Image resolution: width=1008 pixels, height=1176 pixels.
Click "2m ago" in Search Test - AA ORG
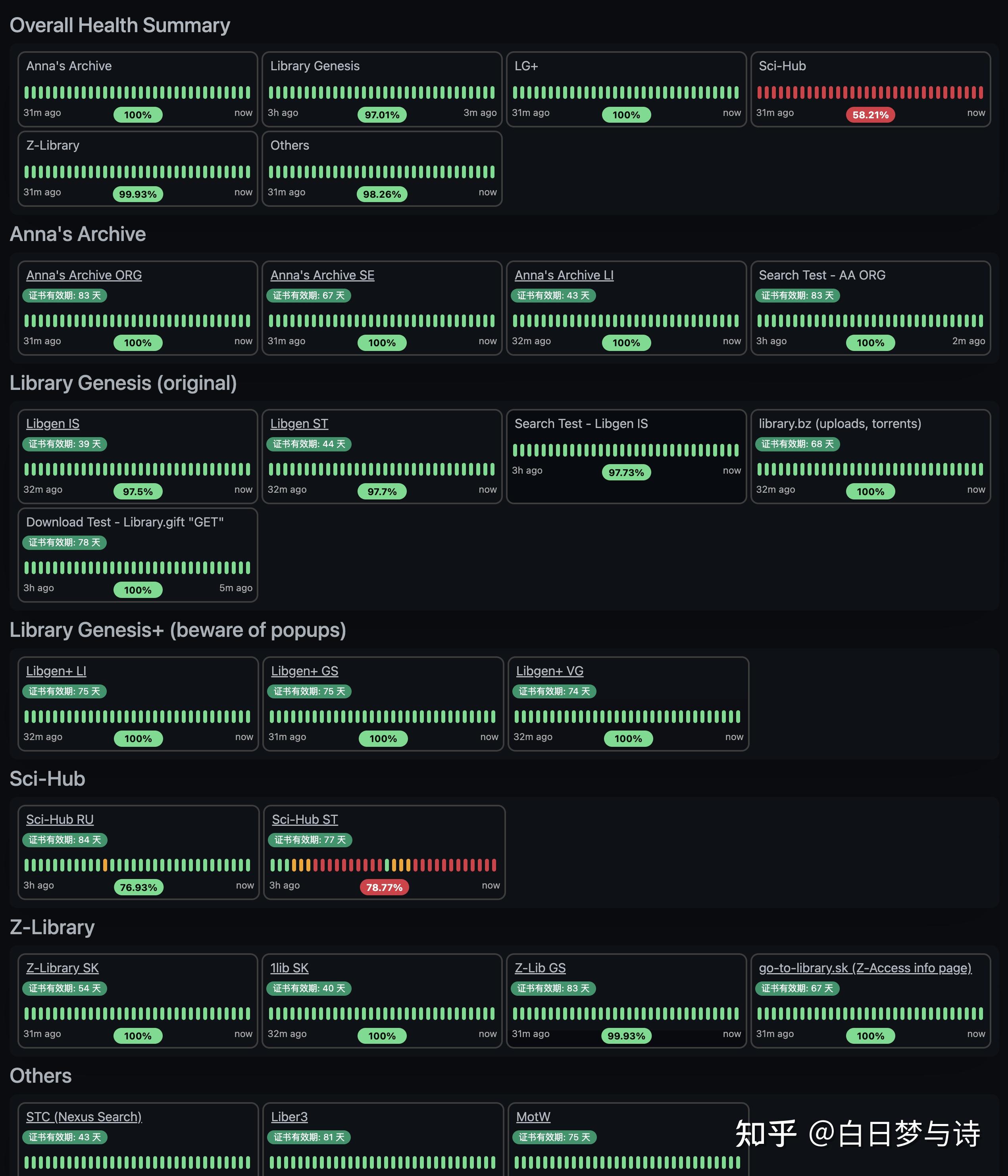point(968,341)
